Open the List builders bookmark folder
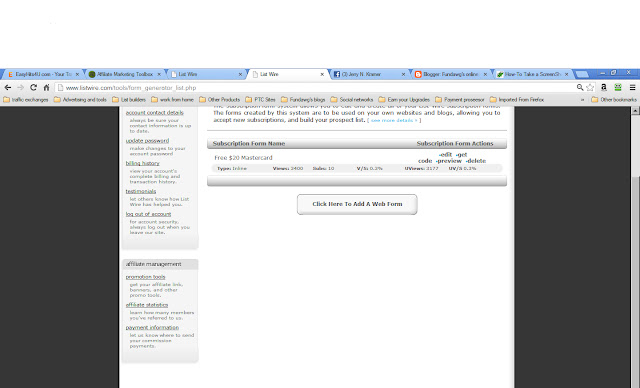The height and width of the screenshot is (388, 640). point(129,100)
